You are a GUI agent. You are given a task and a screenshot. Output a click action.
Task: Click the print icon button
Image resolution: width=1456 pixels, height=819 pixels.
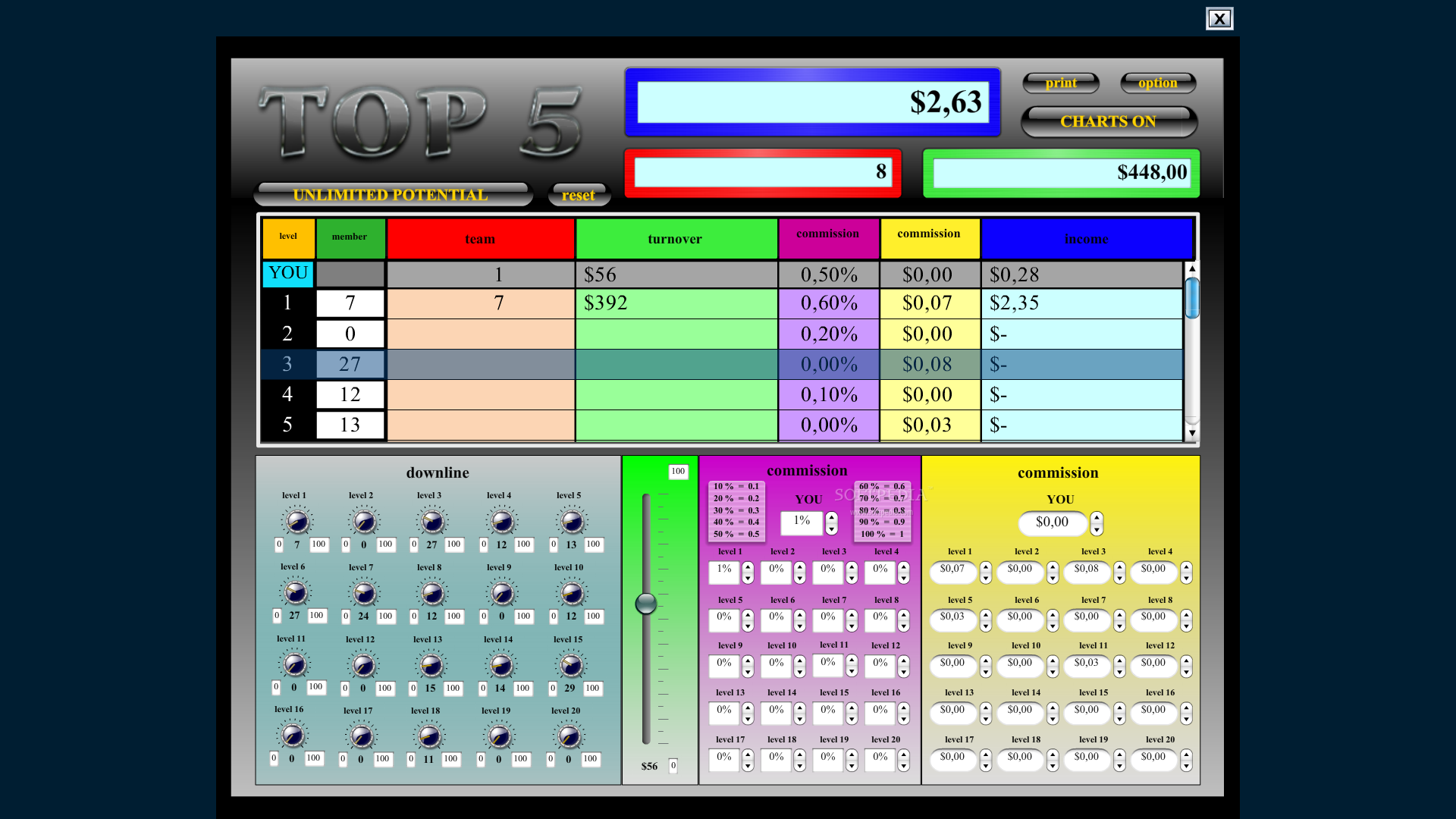coord(1059,83)
